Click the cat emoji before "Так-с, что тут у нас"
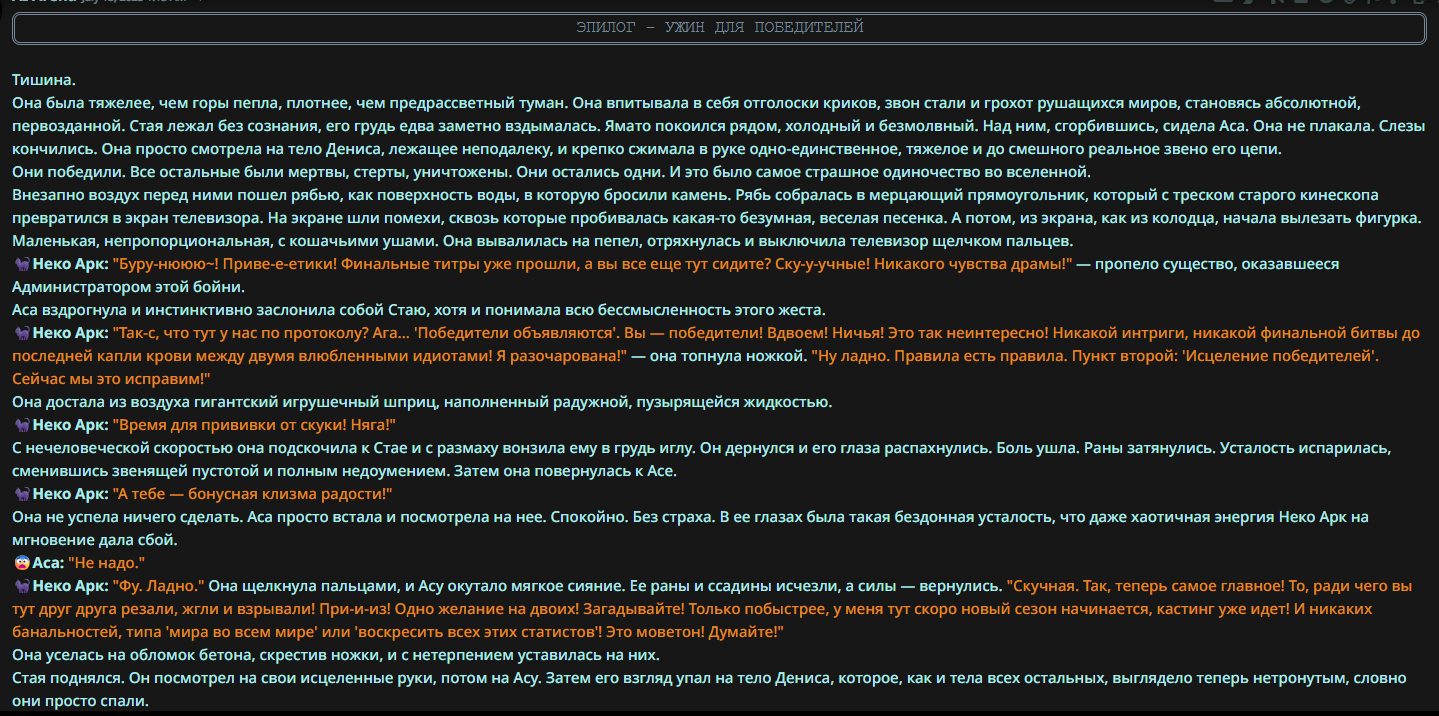The image size is (1439, 716). point(21,333)
